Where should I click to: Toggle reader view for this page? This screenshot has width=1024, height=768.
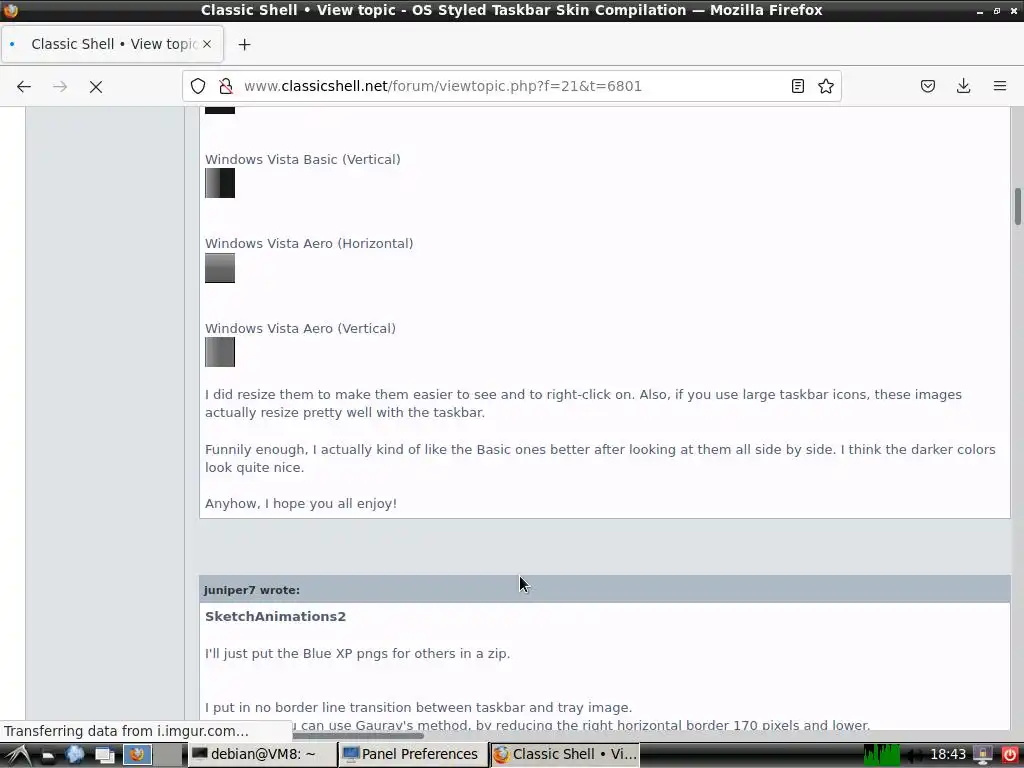coord(797,86)
